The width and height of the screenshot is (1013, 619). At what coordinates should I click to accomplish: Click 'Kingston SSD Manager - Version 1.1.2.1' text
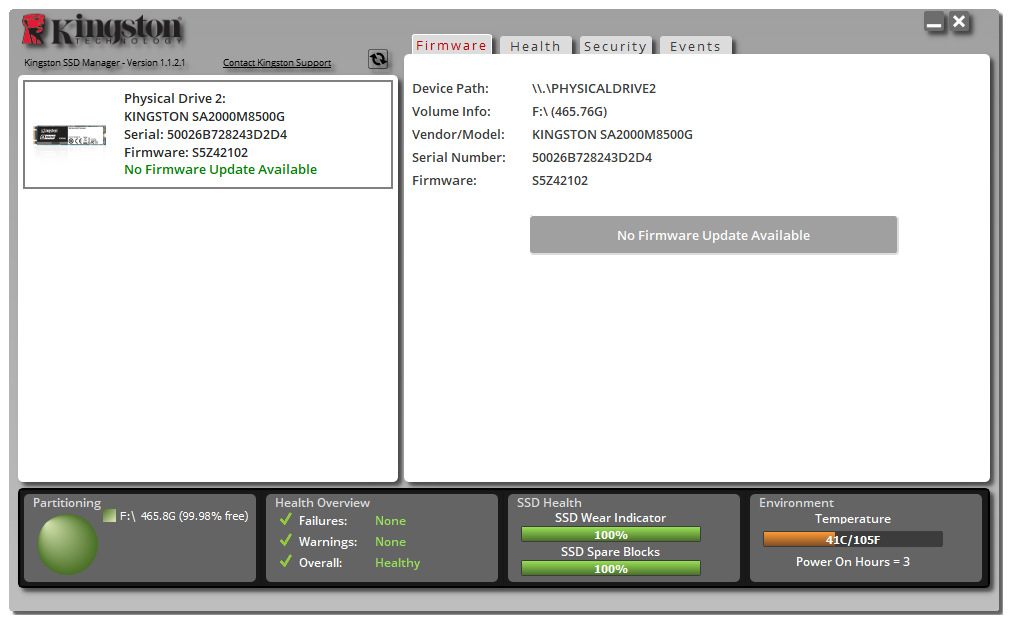[105, 63]
